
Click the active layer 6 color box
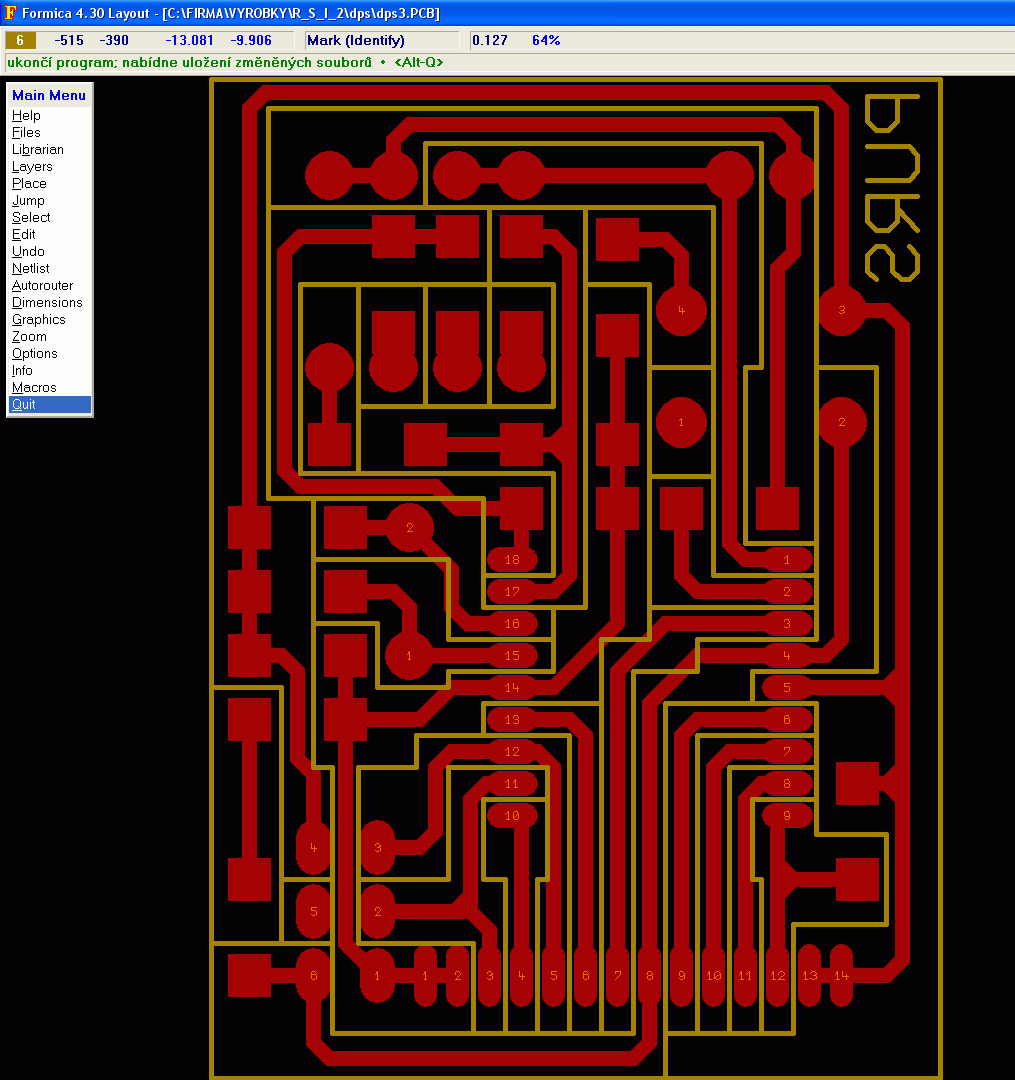click(20, 41)
